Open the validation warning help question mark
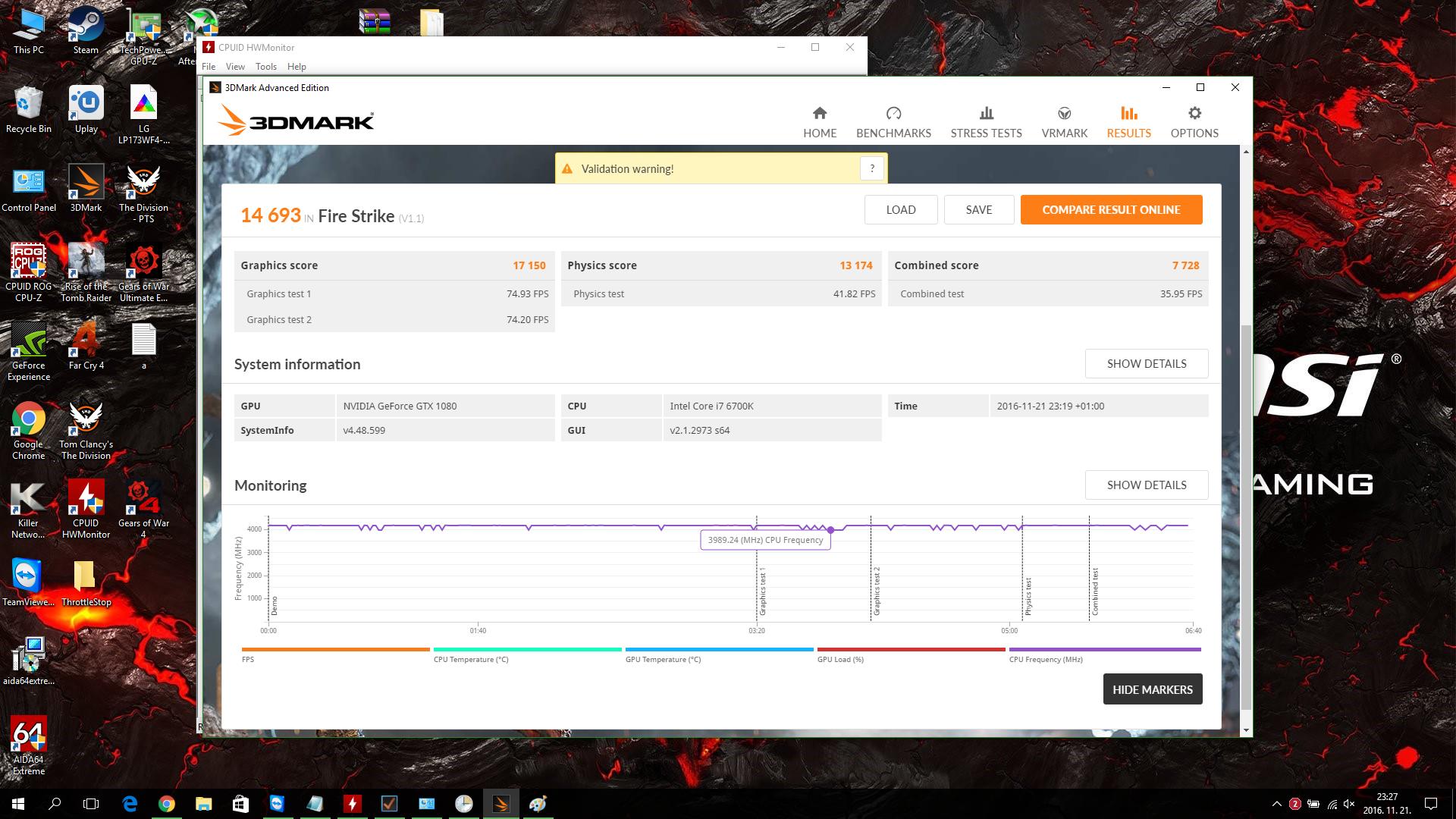Viewport: 1456px width, 819px height. pos(872,168)
